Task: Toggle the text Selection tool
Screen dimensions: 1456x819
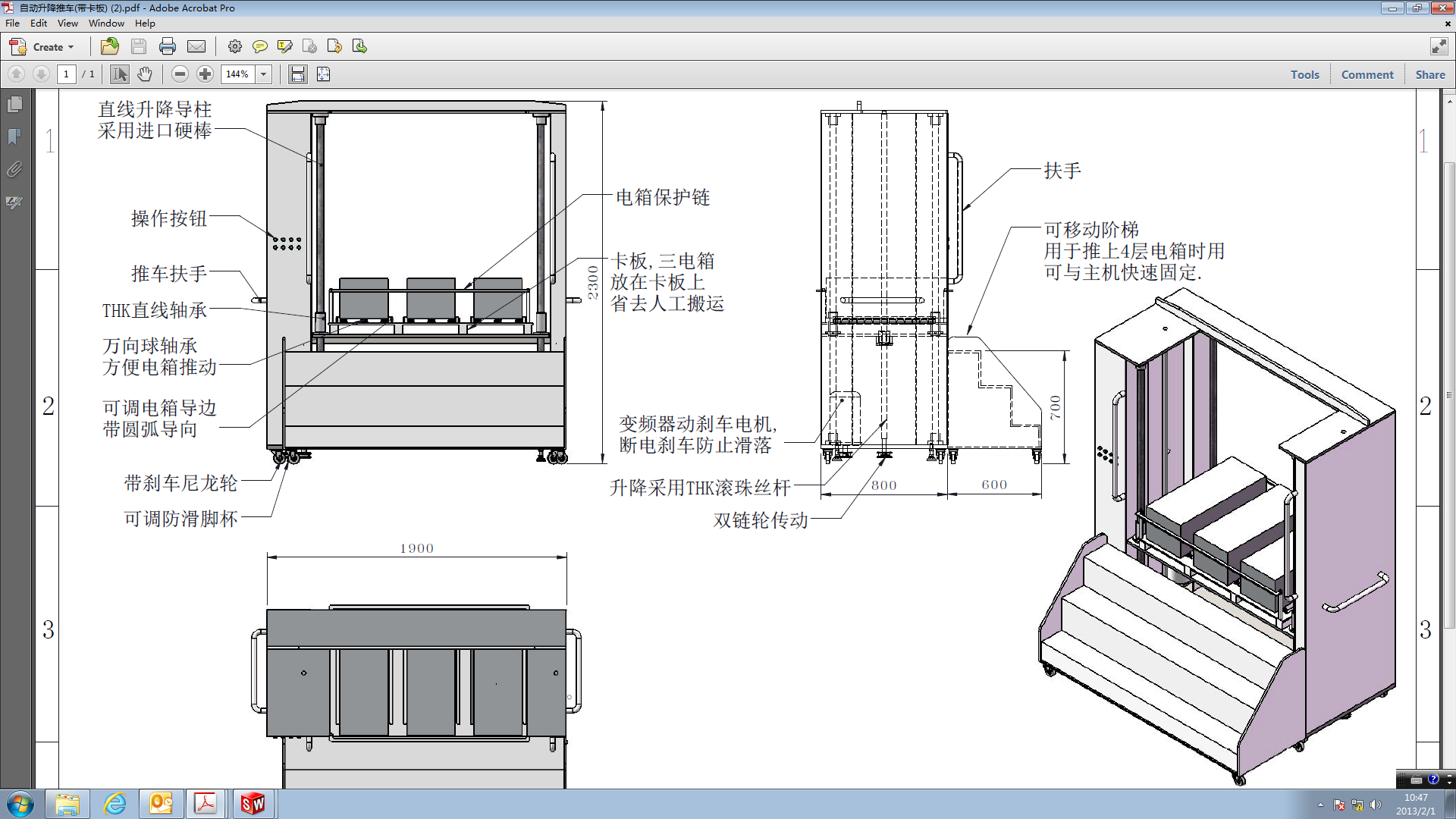Action: 119,74
